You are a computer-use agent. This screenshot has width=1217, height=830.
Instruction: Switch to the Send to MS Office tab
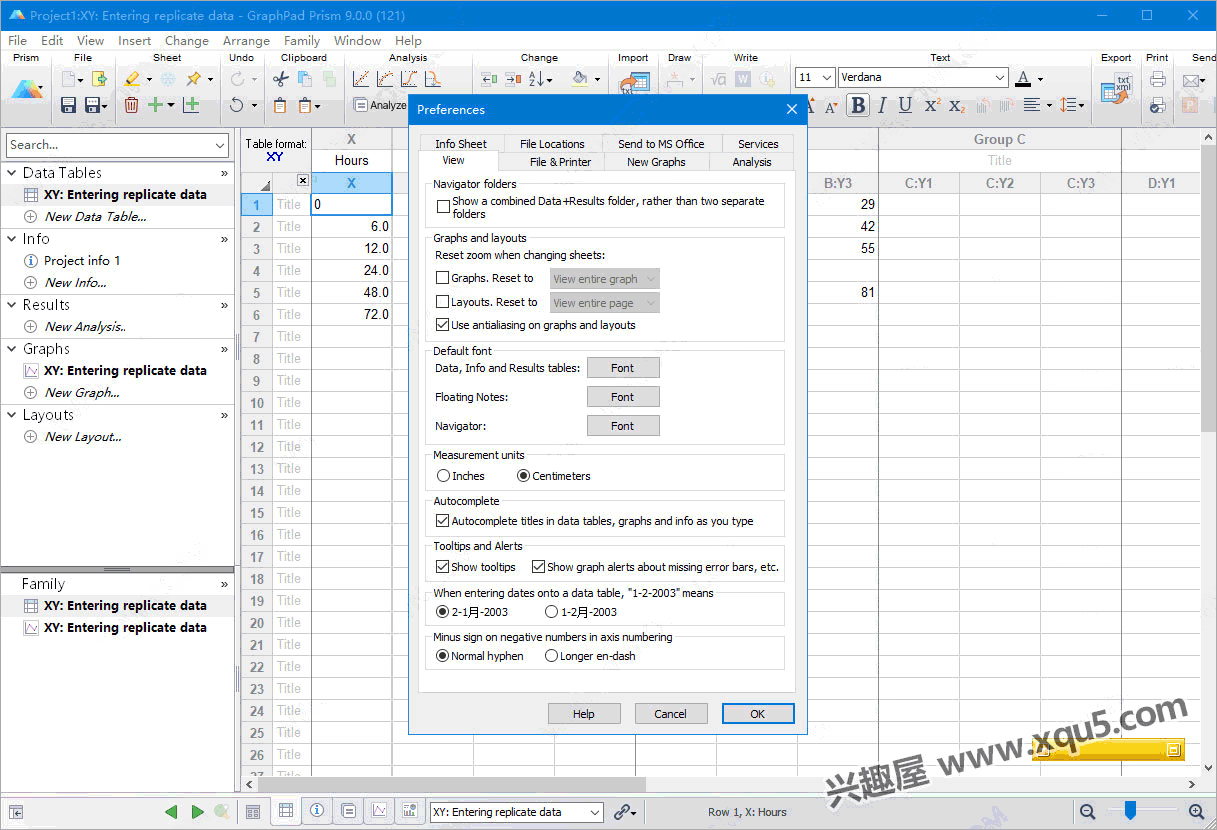tap(661, 144)
